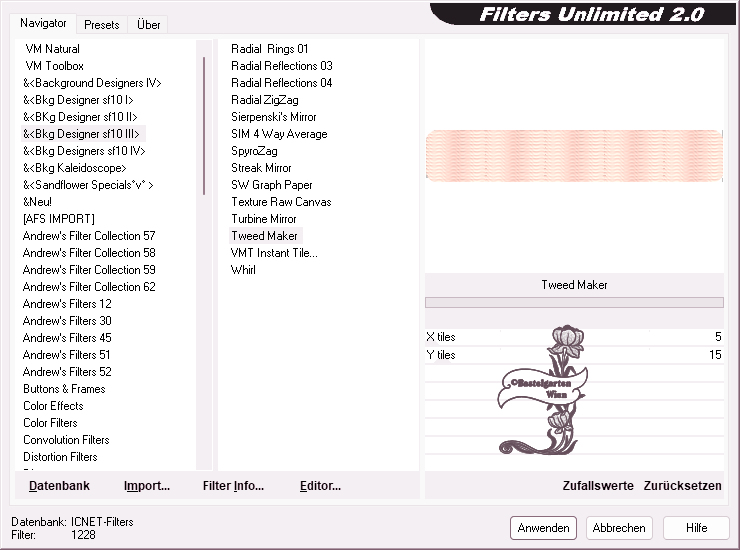This screenshot has height=550, width=740.
Task: Select &<BKg Designer sf10 II> category
Action: tap(80, 117)
